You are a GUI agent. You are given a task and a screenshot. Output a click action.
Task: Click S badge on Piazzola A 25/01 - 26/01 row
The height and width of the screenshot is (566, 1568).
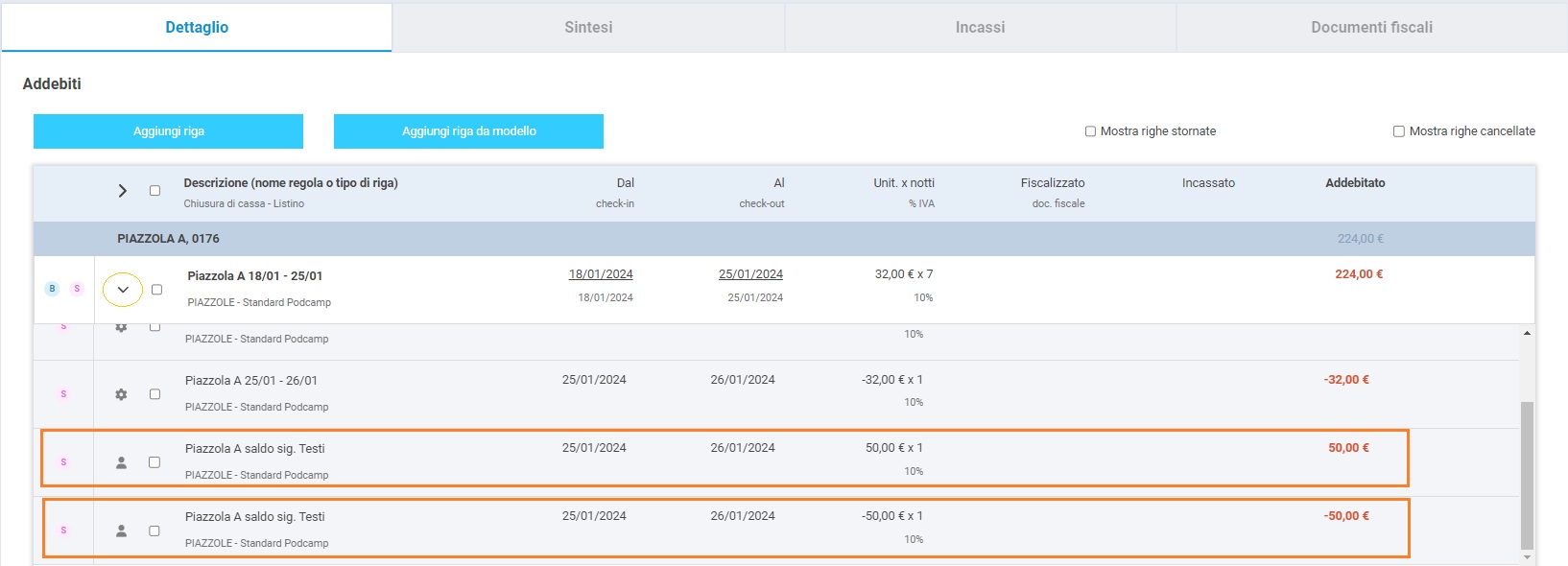(x=64, y=394)
